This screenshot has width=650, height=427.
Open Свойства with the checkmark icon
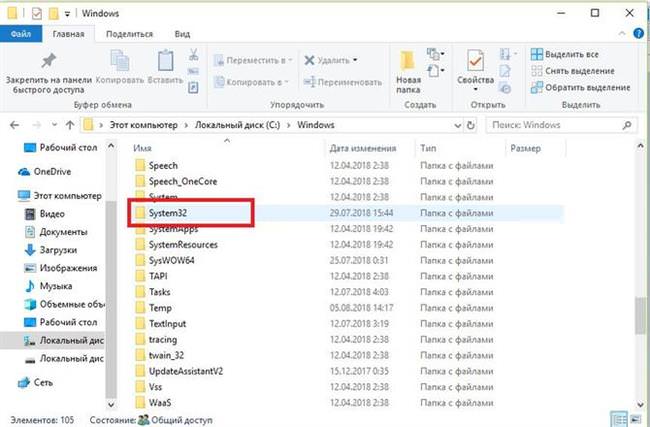(x=475, y=61)
